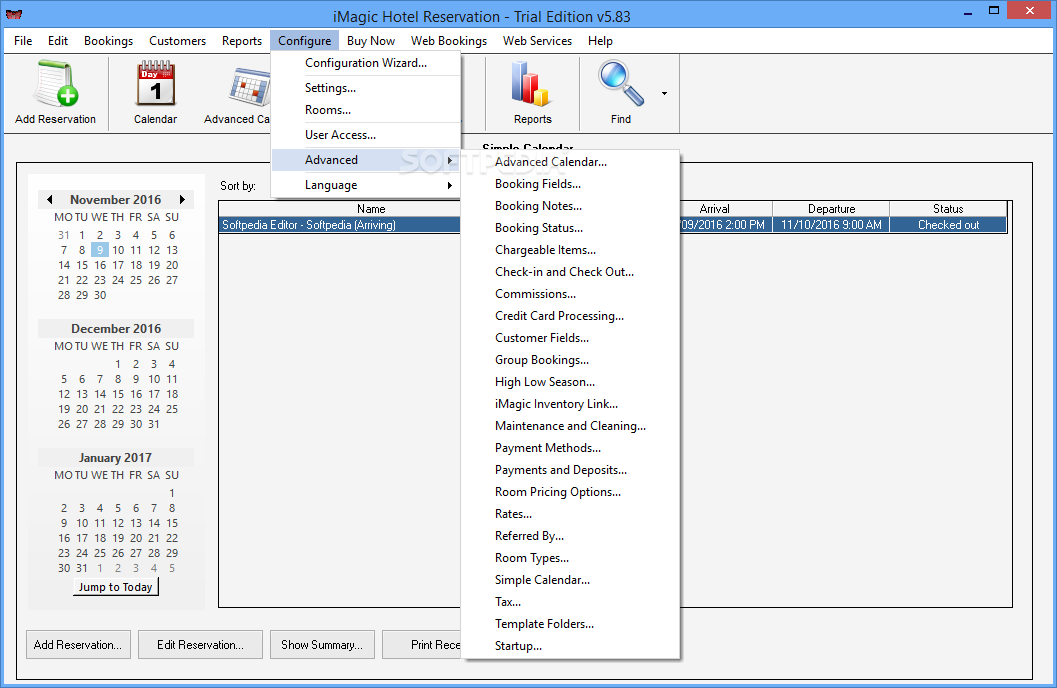Select Referred By... in the submenu
The image size is (1057, 688).
coord(570,536)
